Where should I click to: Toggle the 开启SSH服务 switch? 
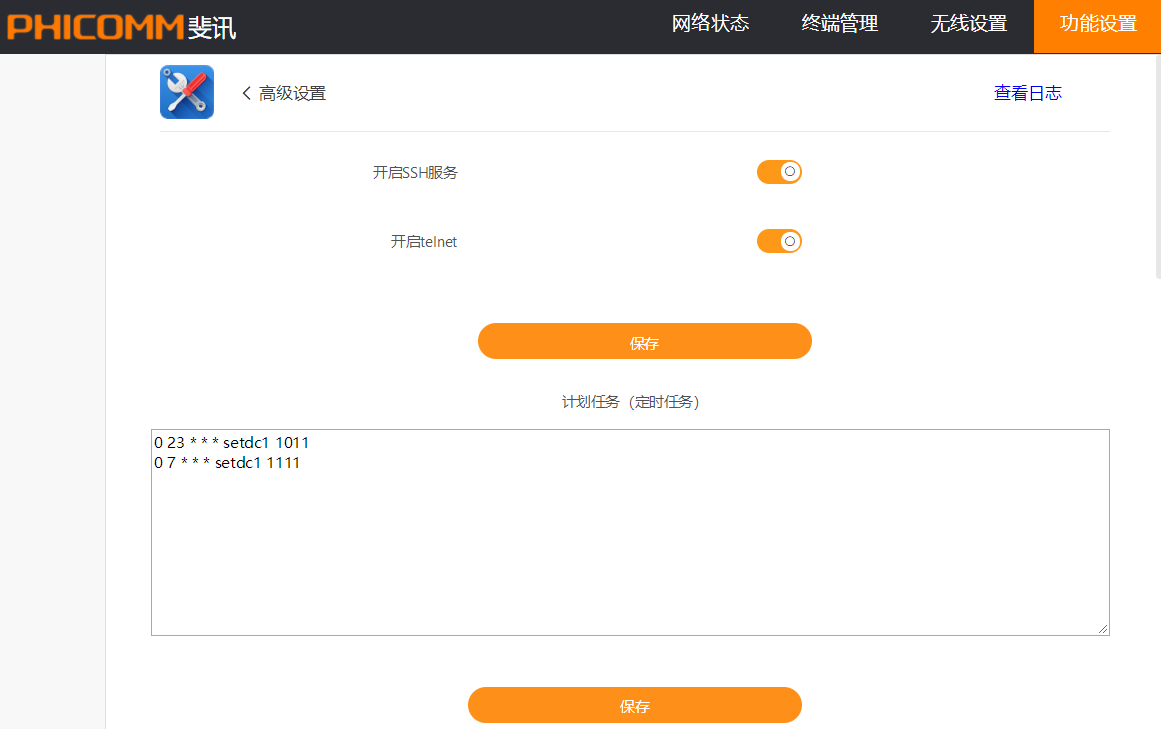779,172
